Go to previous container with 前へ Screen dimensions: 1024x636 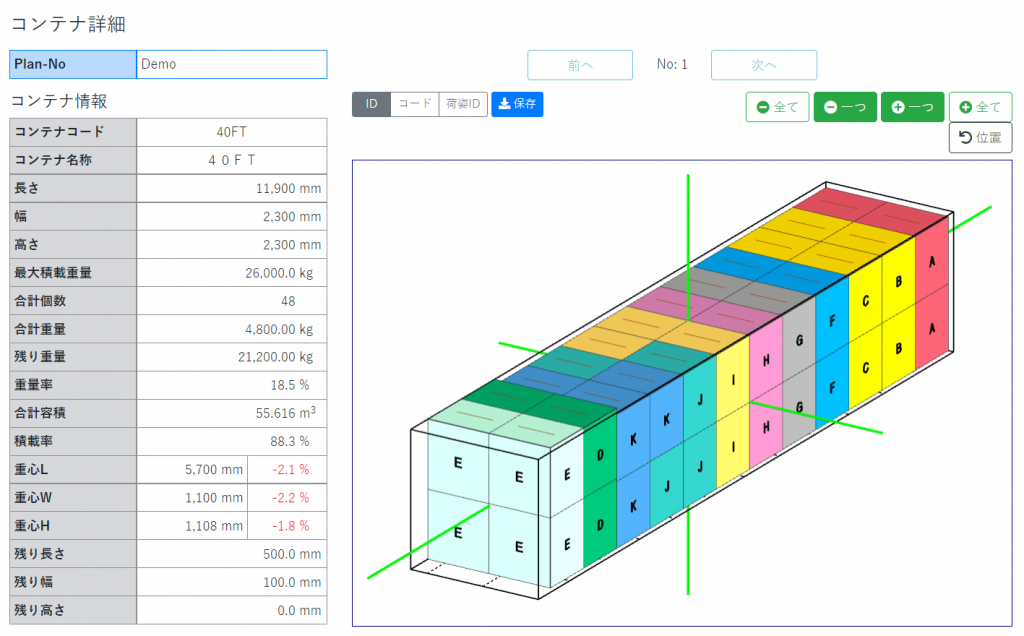(x=580, y=65)
